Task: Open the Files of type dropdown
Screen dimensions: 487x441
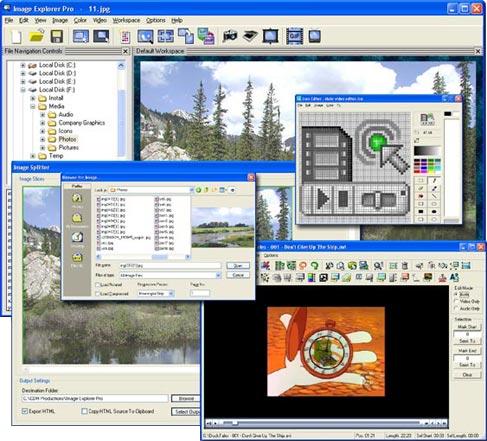Action: click(x=218, y=275)
